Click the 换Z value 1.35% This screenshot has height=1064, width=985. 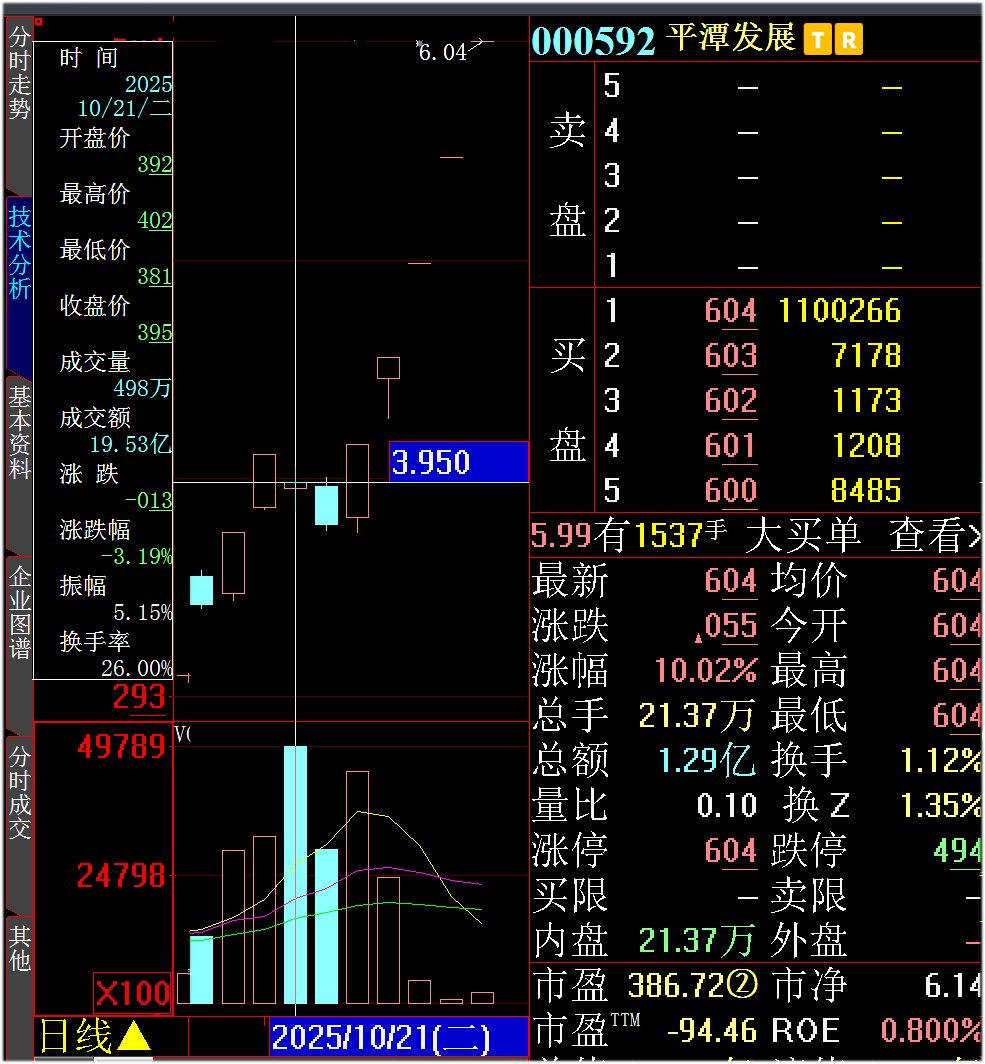pyautogui.click(x=940, y=805)
